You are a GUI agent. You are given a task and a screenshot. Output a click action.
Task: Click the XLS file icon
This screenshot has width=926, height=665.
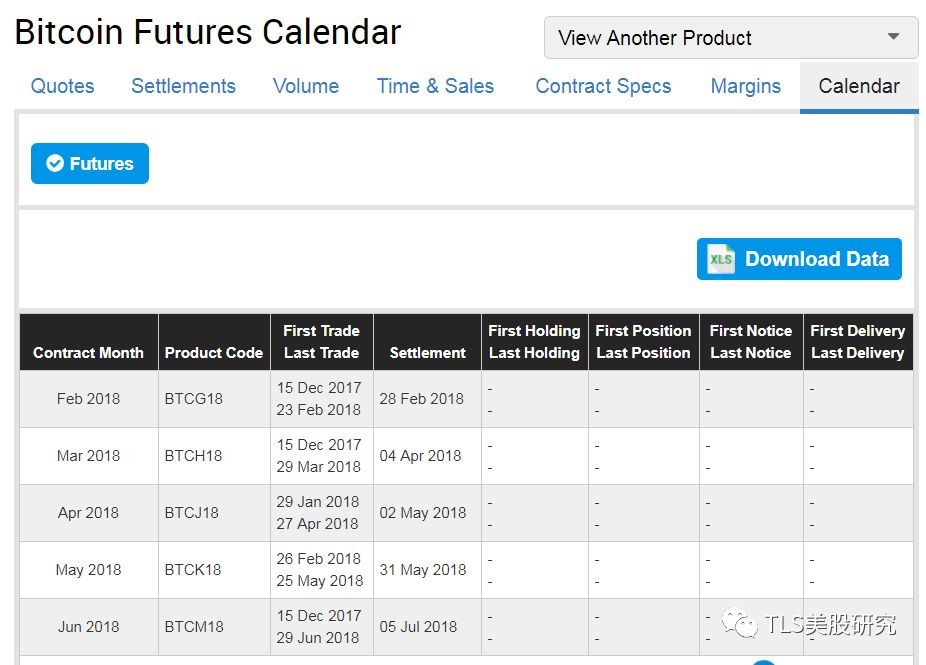tap(721, 259)
